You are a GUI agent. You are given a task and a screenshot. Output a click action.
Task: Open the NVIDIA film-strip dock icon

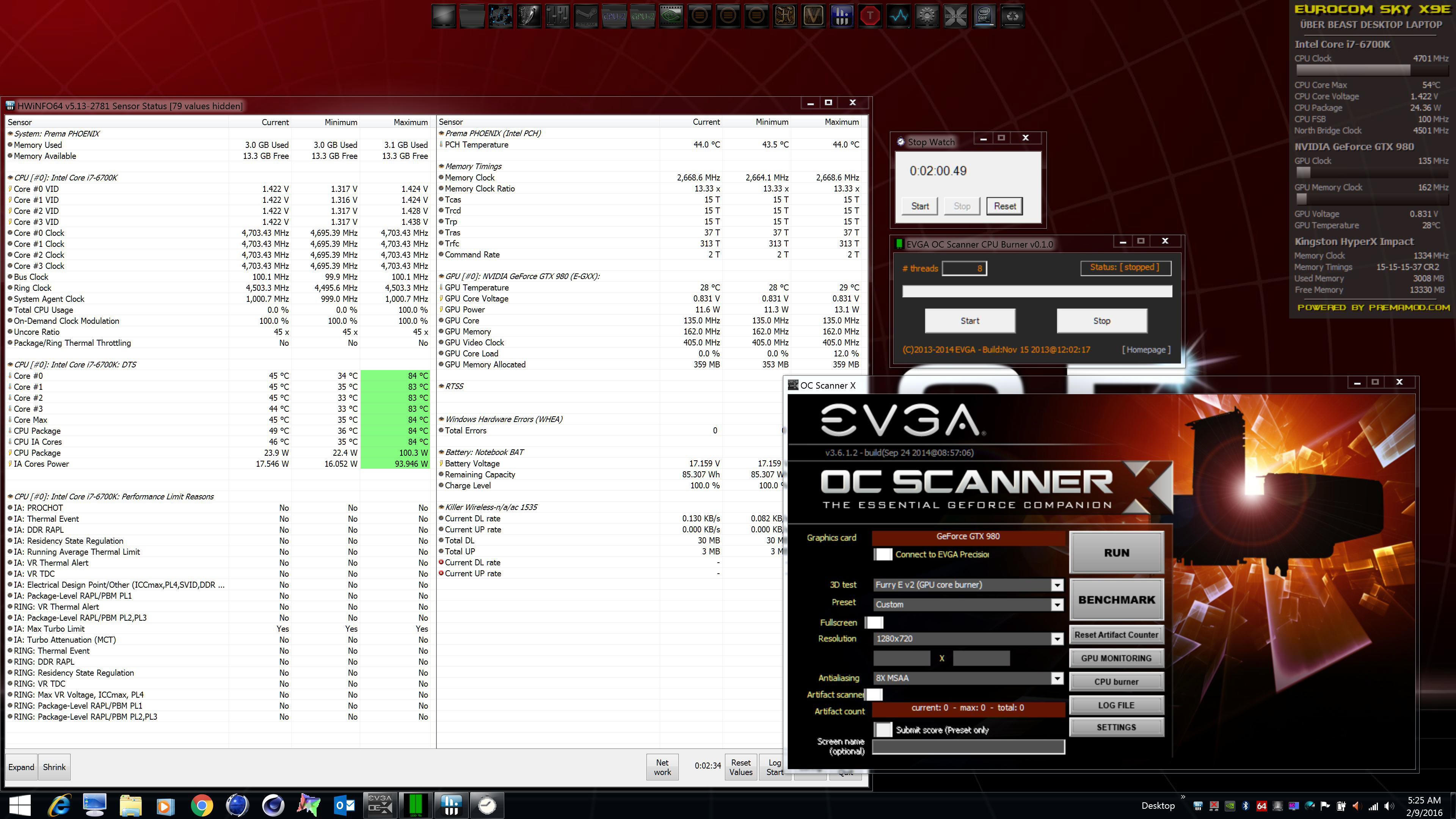(671, 16)
